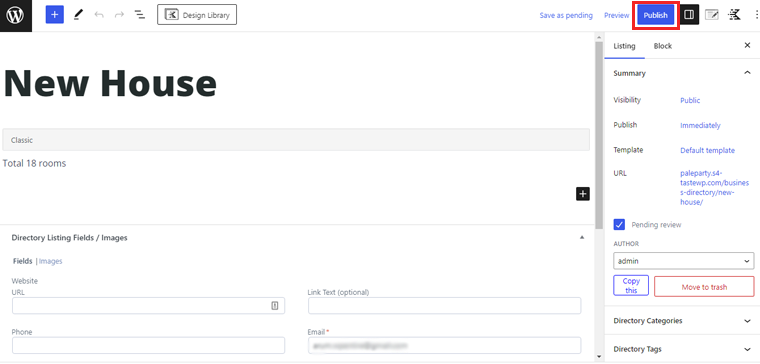Expand the Directory Tags panel
Image resolution: width=760 pixels, height=364 pixels.
coord(682,349)
